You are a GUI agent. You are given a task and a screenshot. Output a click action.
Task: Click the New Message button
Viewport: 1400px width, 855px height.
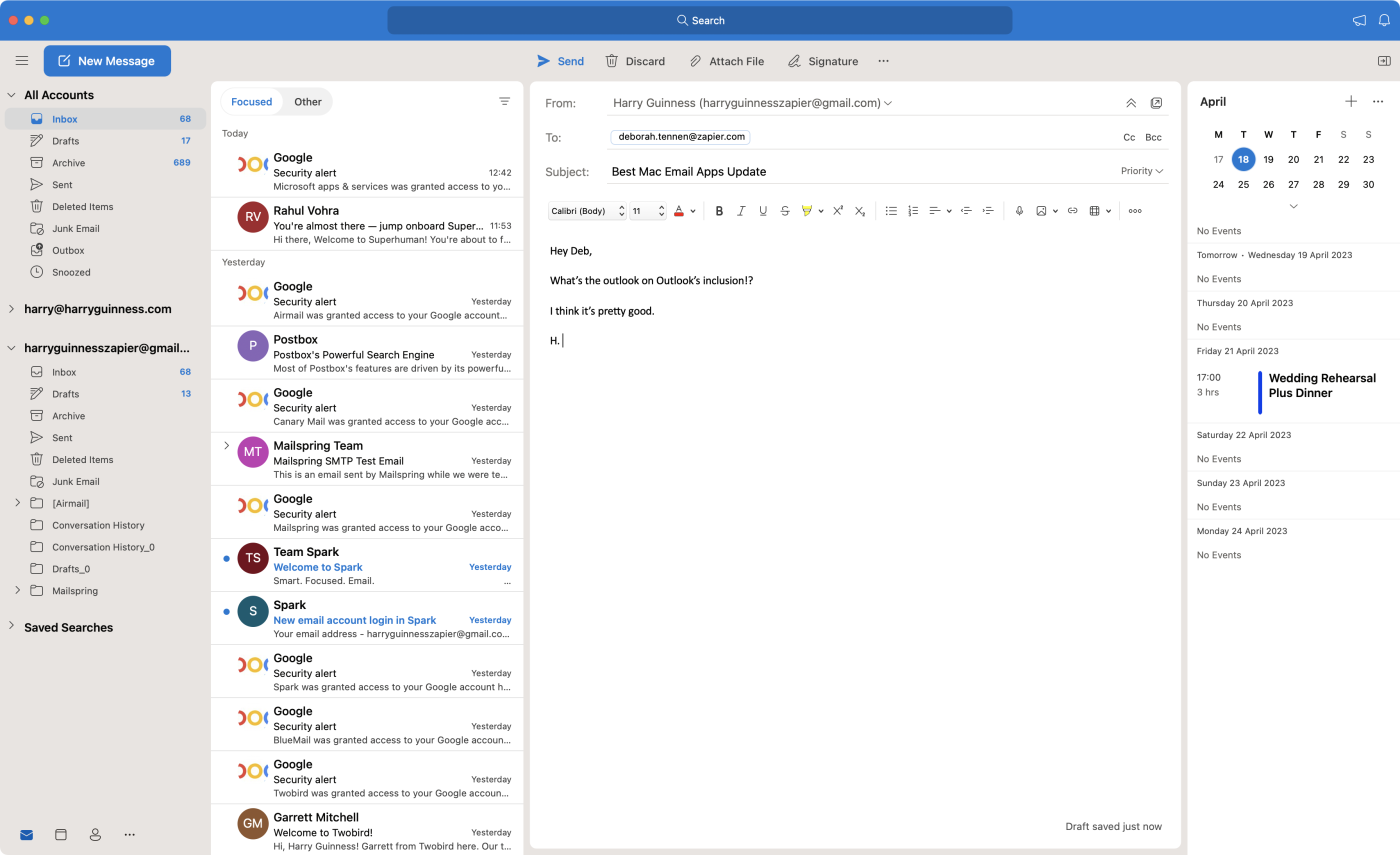107,60
